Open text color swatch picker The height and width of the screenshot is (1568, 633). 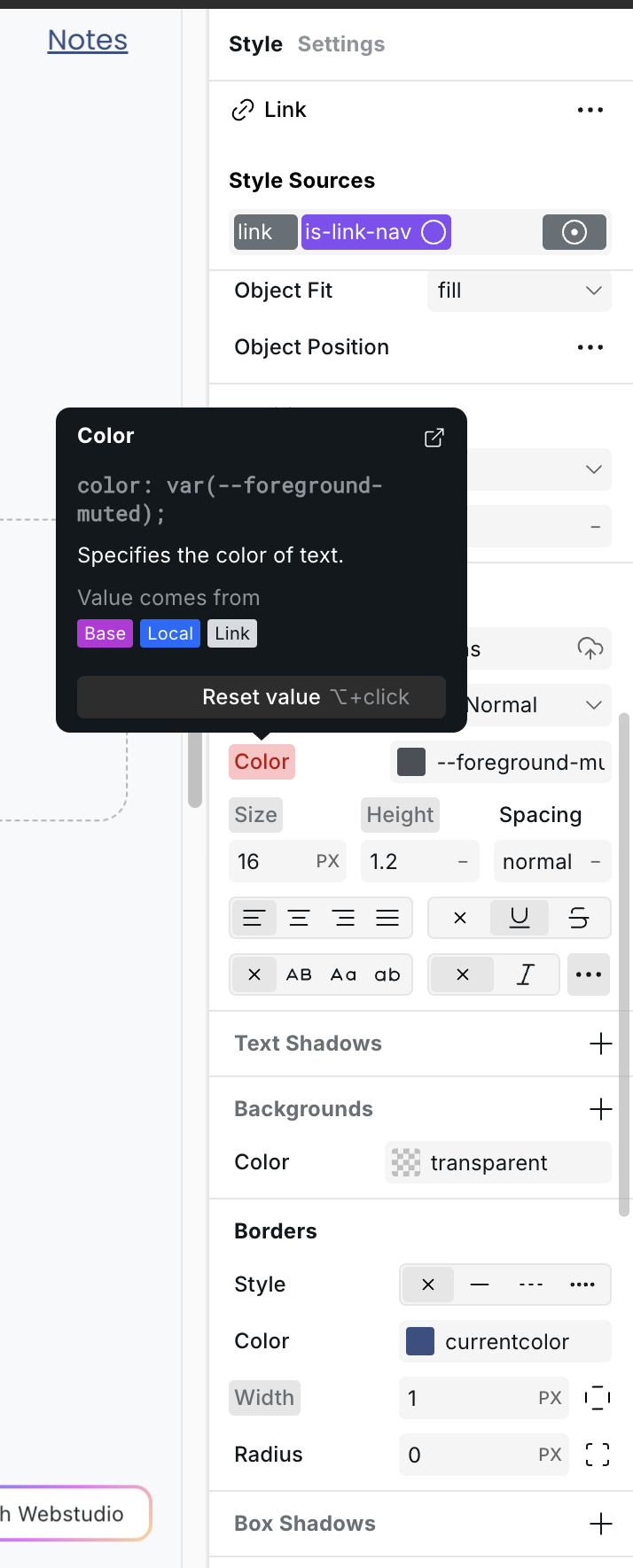411,762
